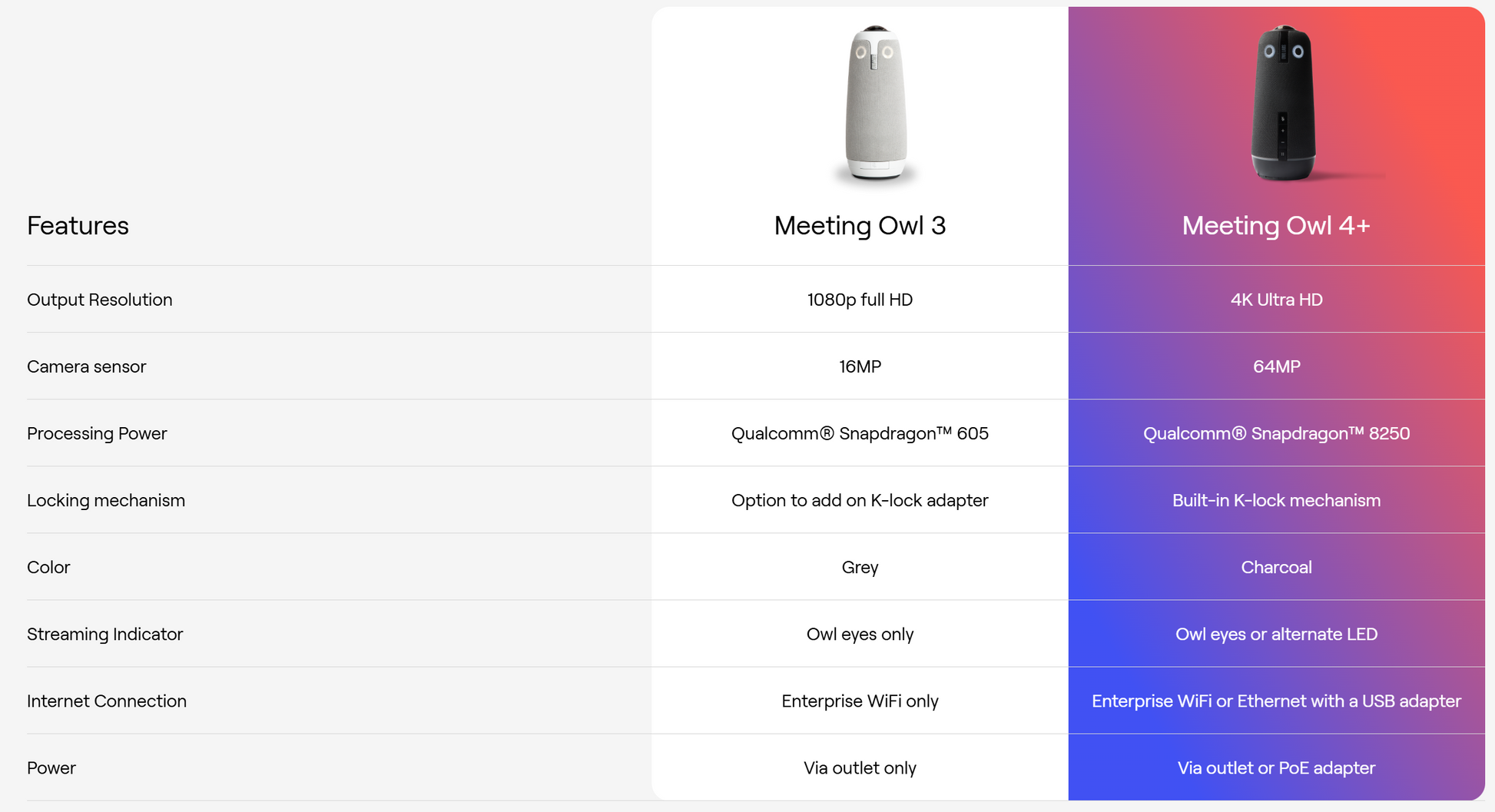
Task: Click the Qualcomm Snapdragon 8250 cell
Action: pyautogui.click(x=1276, y=433)
